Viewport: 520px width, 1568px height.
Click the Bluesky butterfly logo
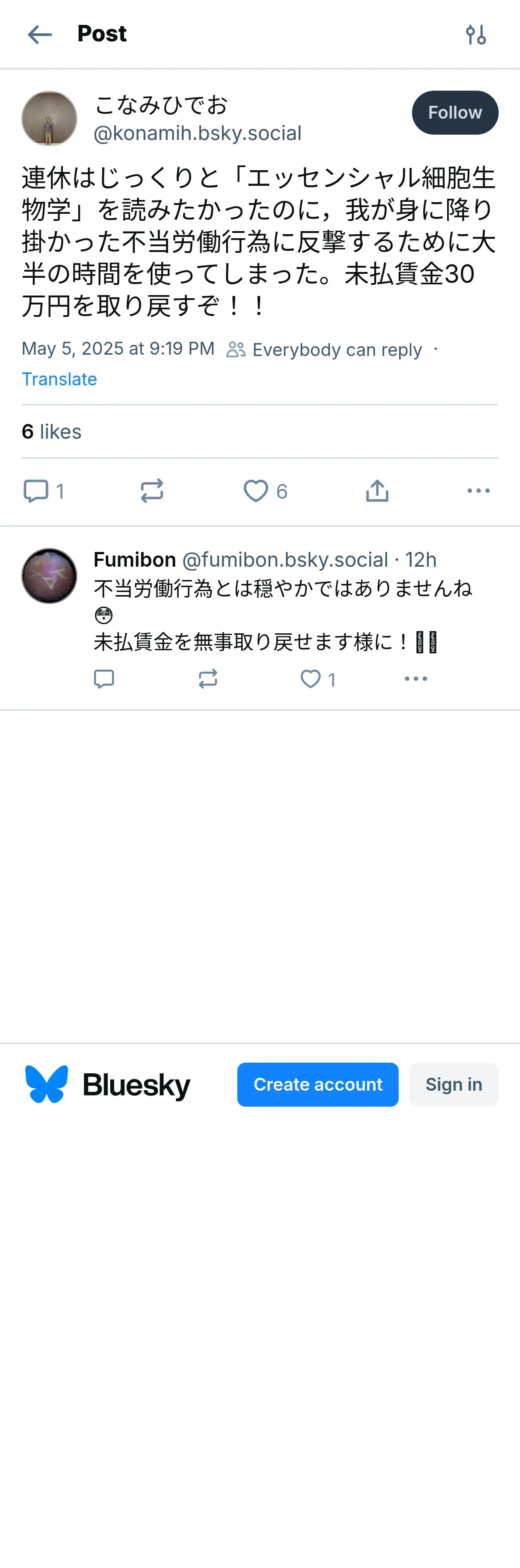pos(46,1085)
